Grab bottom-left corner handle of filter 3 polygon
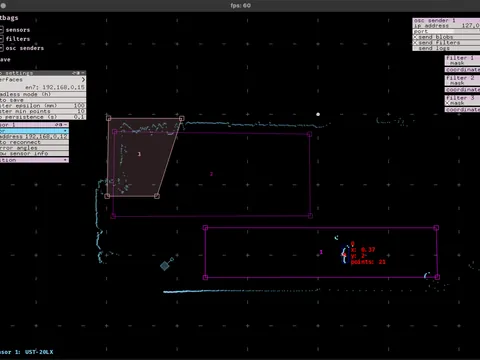The image size is (480, 360). (107, 196)
